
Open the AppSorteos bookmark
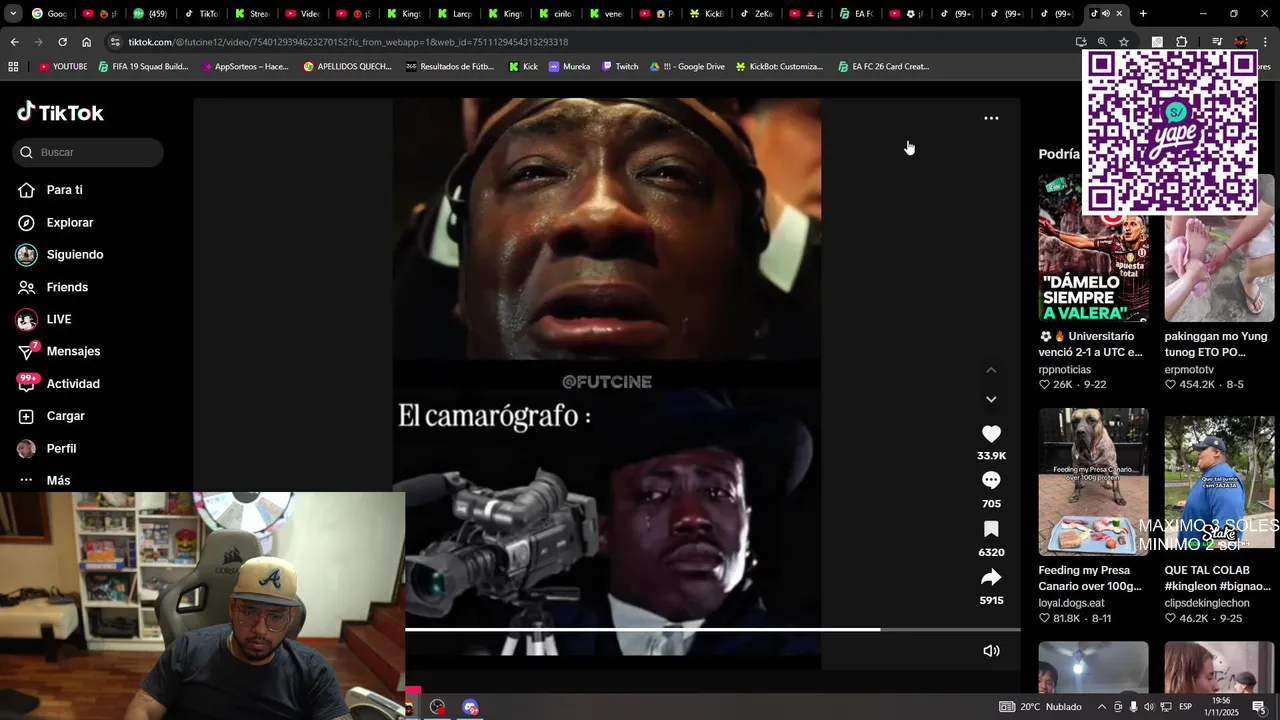point(245,67)
